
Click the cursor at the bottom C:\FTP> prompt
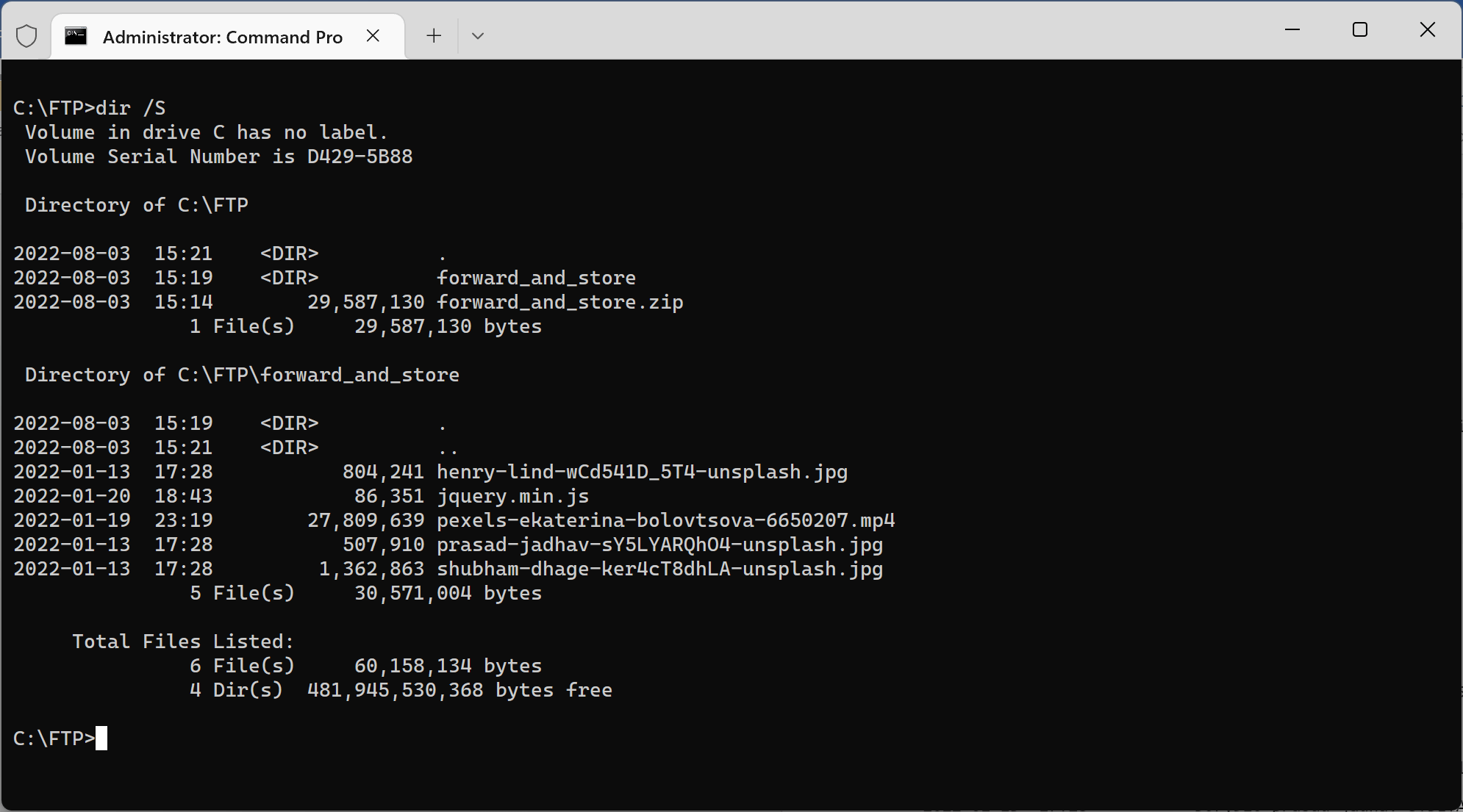101,738
